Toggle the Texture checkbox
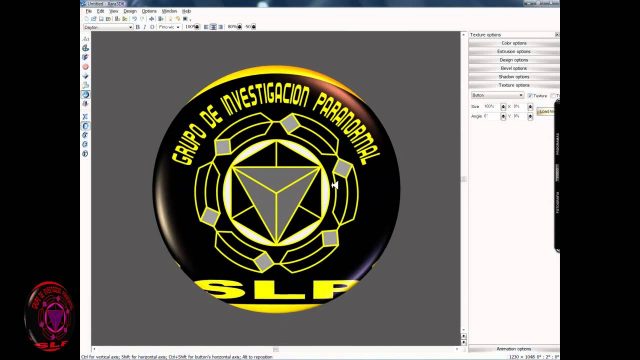Screen dimensions: 640x360 (530, 96)
